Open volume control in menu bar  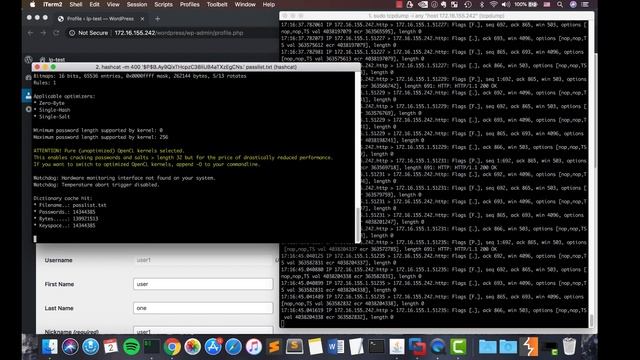tap(506, 4)
